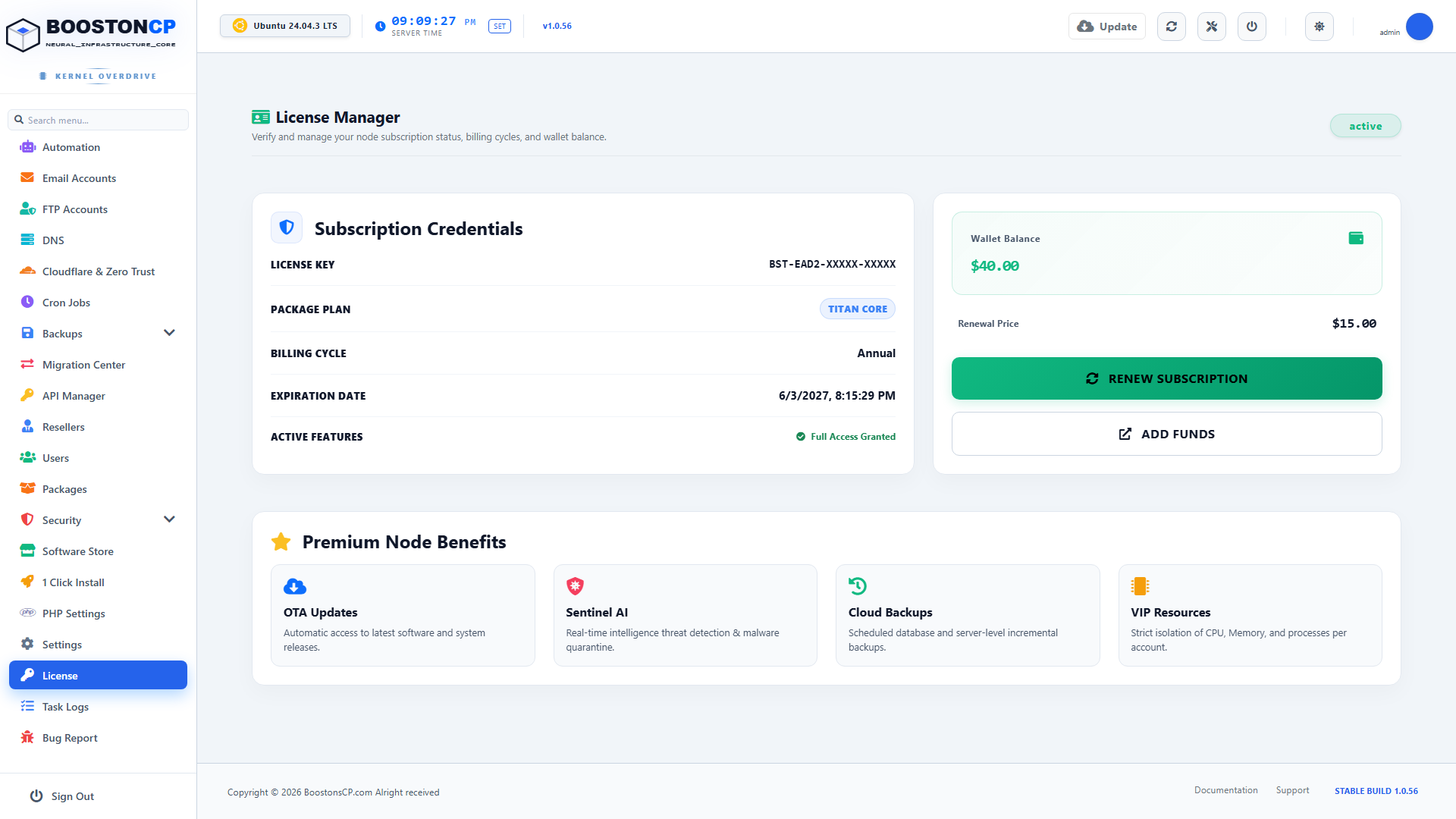The width and height of the screenshot is (1456, 819).
Task: Click the refresh icon in the top bar
Action: [1172, 27]
